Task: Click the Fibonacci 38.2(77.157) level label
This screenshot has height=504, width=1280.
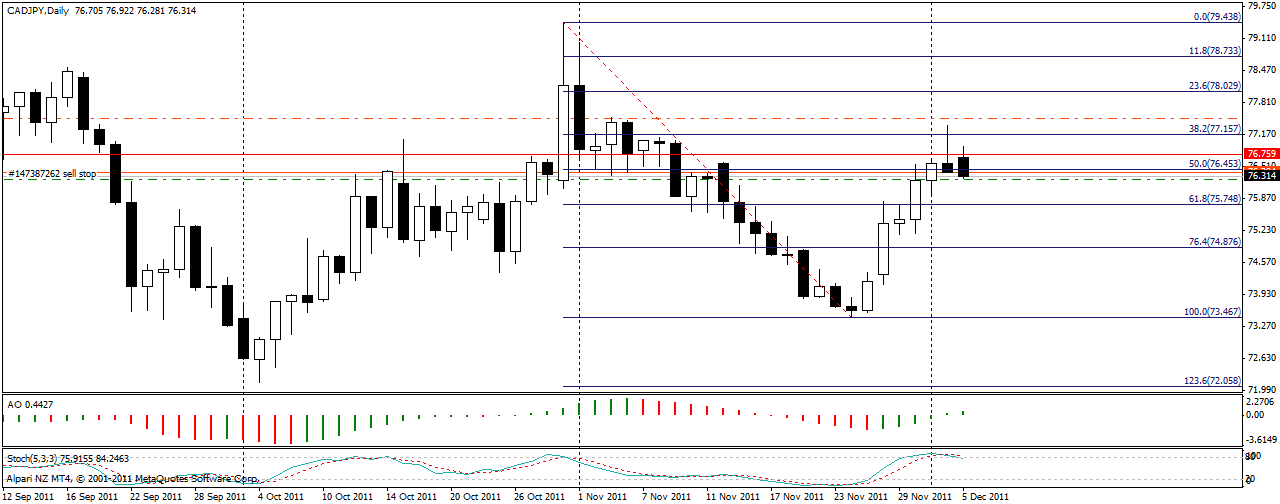Action: point(1216,129)
